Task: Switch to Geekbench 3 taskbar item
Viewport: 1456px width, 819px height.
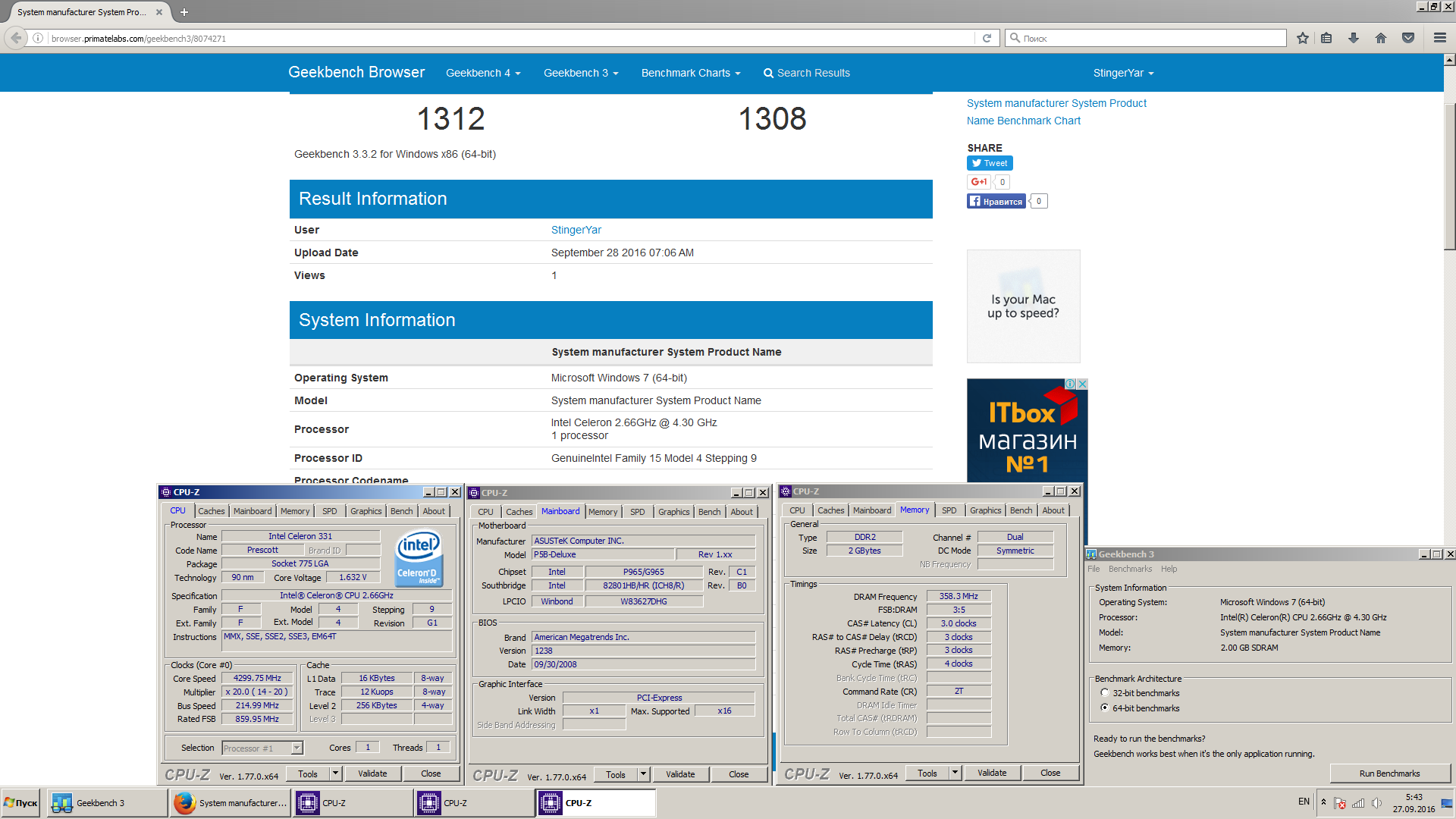Action: (x=108, y=803)
